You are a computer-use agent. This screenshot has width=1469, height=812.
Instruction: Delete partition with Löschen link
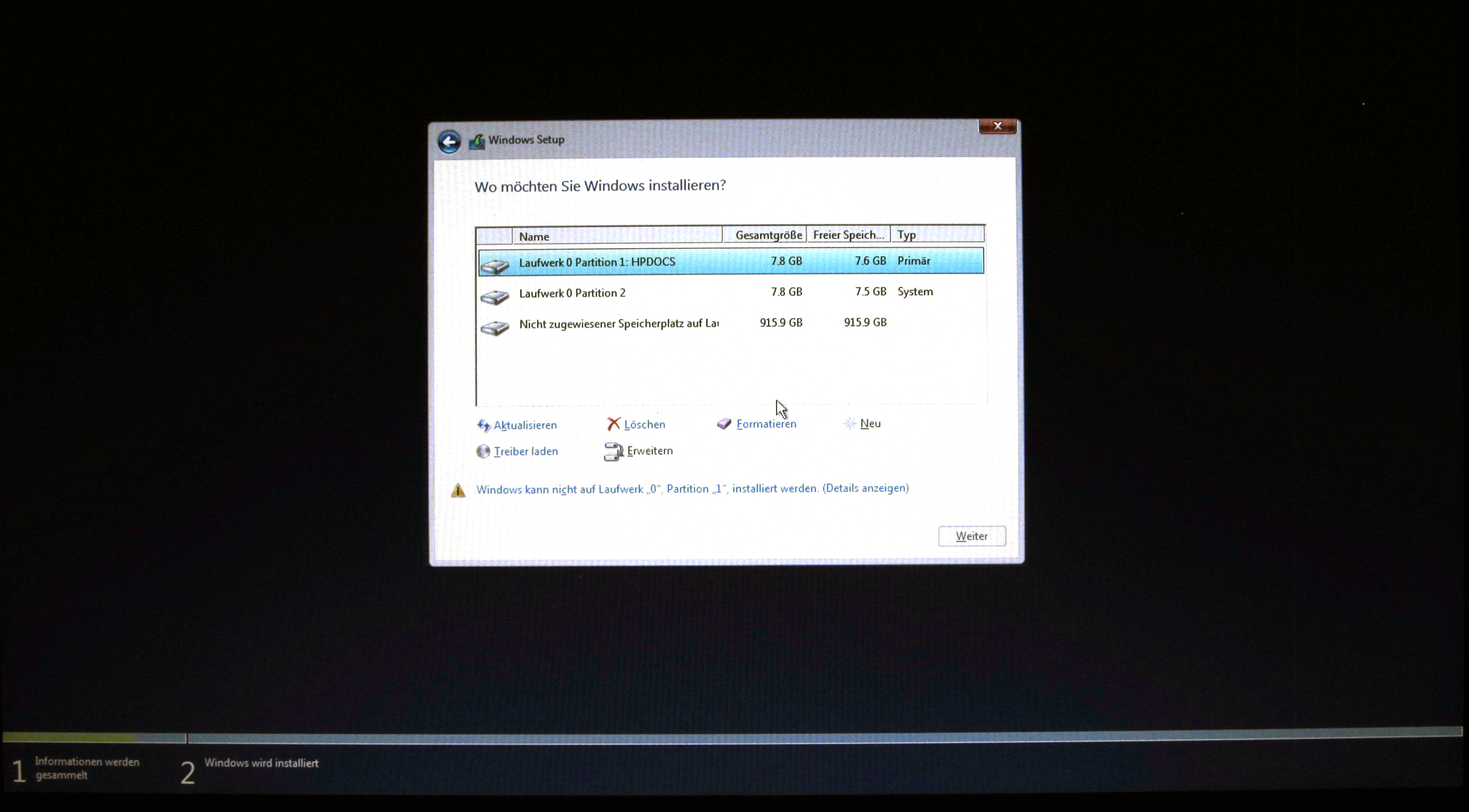pyautogui.click(x=645, y=424)
